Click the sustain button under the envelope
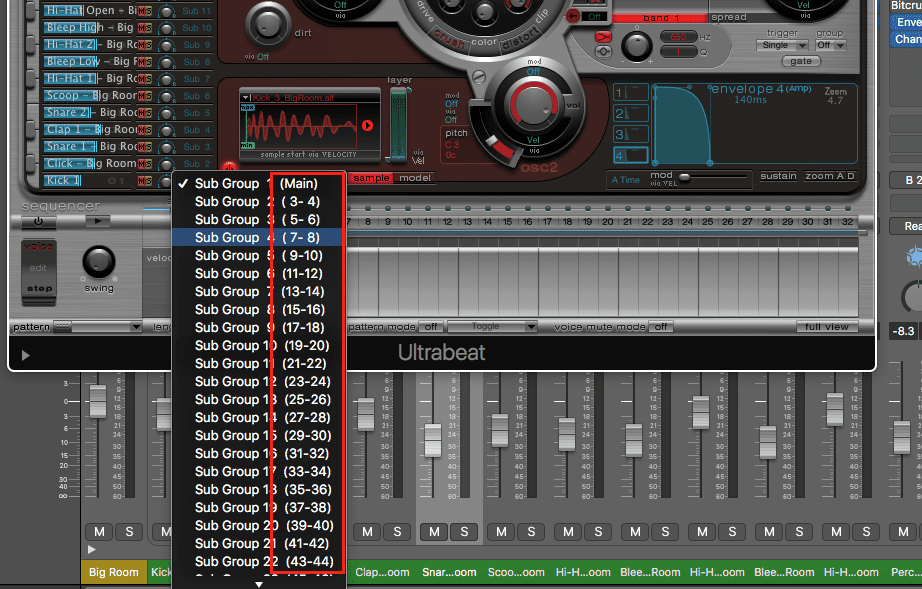922x589 pixels. coord(778,176)
